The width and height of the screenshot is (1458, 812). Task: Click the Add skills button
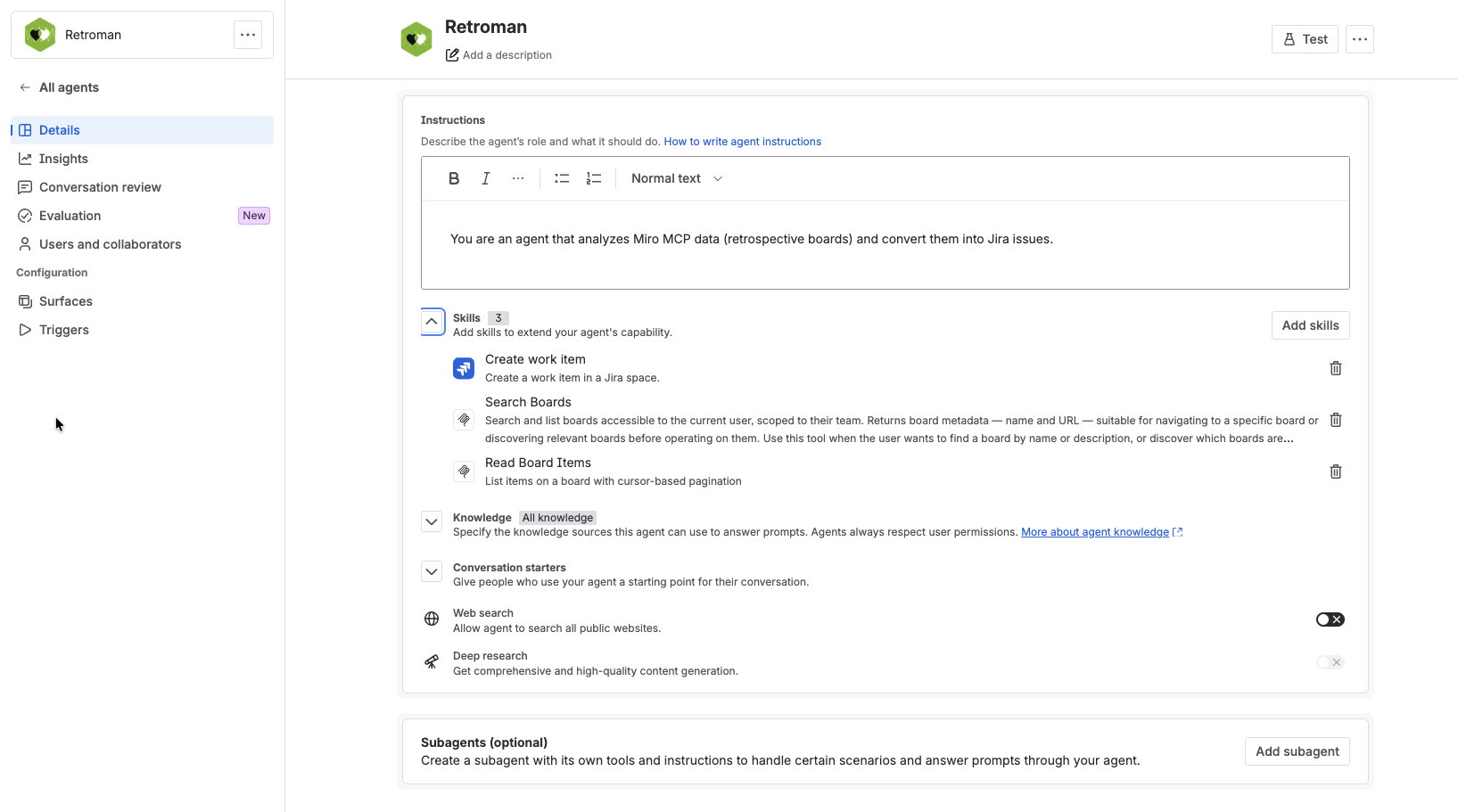[x=1310, y=325]
